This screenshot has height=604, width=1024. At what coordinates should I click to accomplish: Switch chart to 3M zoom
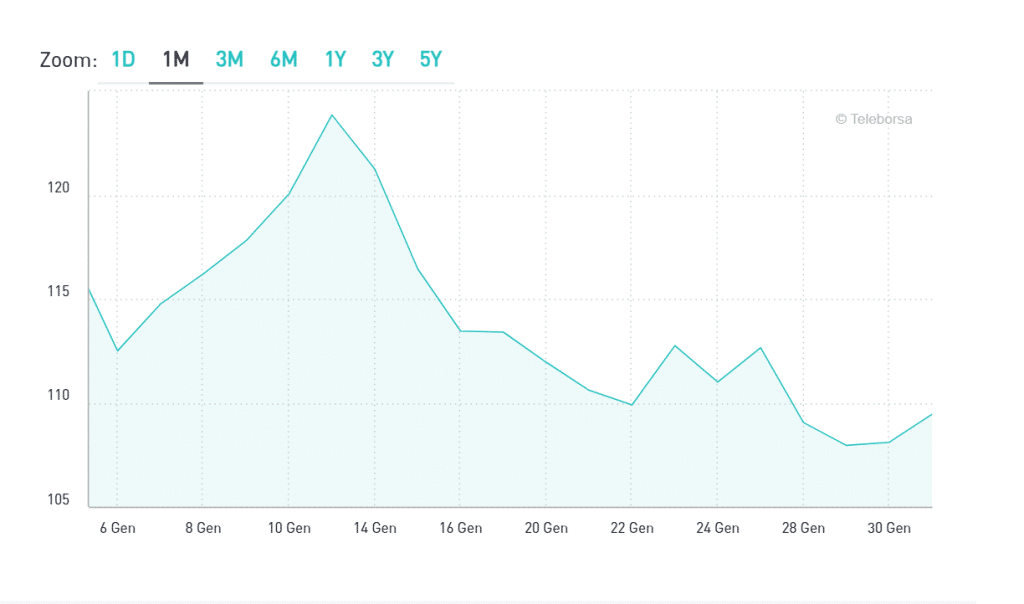(229, 60)
